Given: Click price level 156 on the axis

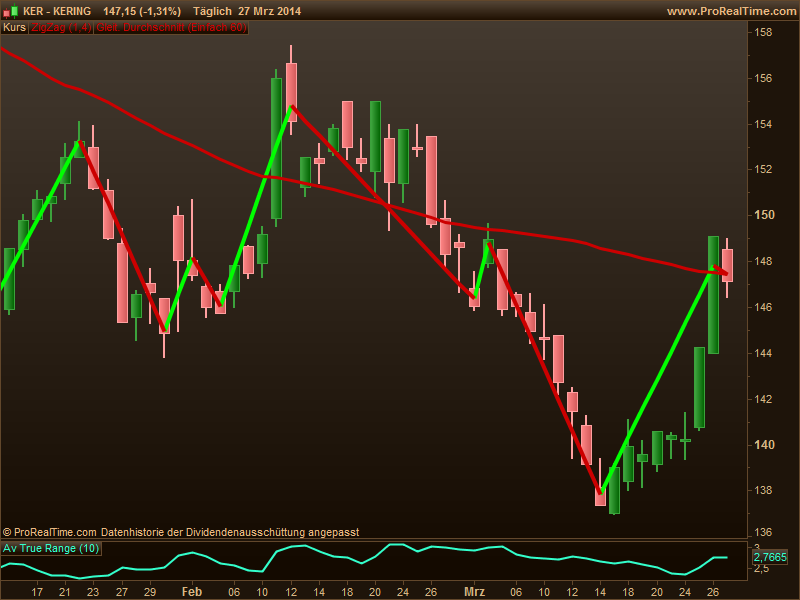Looking at the screenshot, I should [763, 78].
